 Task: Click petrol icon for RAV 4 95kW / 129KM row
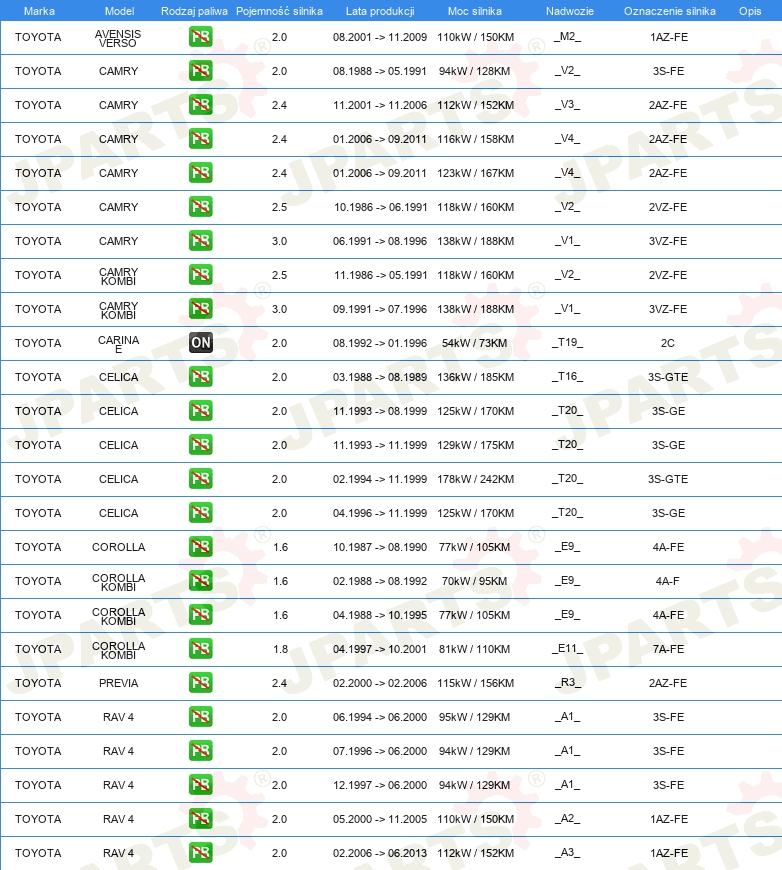pos(200,717)
